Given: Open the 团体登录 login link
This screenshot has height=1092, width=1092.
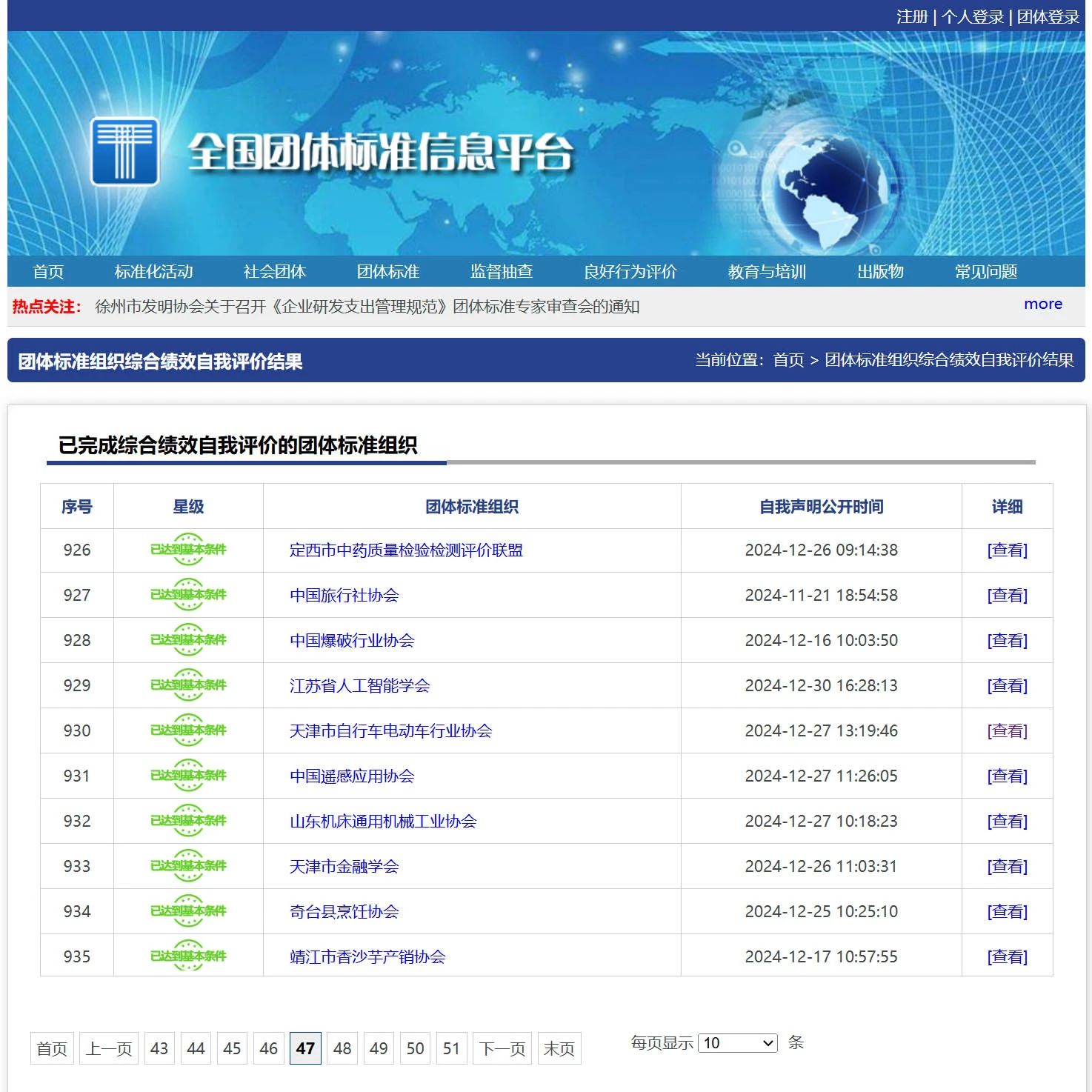Looking at the screenshot, I should click(1048, 16).
